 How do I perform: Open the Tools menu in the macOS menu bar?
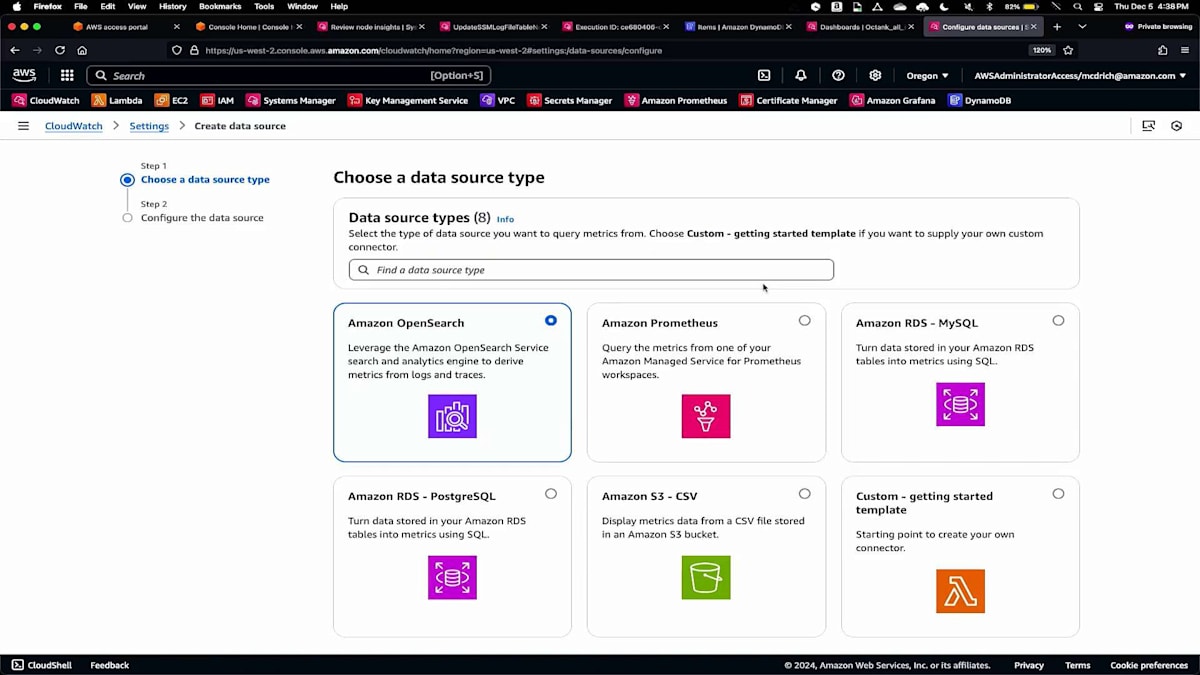[264, 6]
